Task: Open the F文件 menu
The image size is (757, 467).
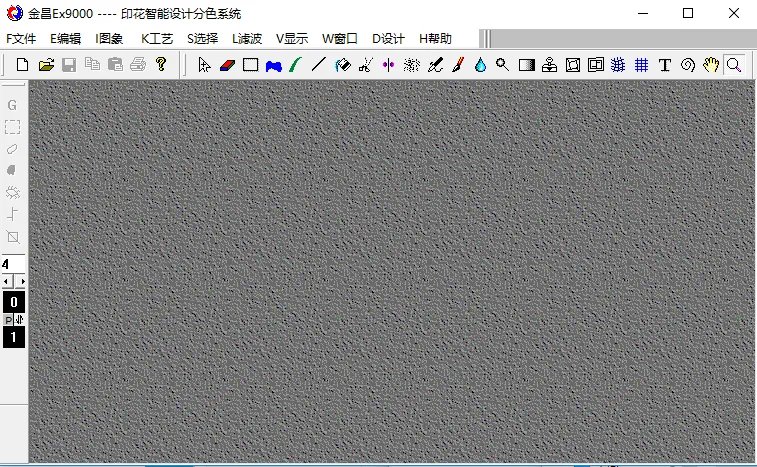Action: coord(21,39)
